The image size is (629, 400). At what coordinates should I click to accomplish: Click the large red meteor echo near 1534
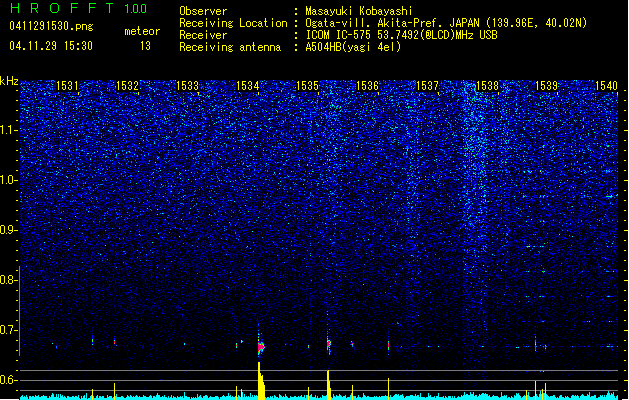pyautogui.click(x=261, y=346)
